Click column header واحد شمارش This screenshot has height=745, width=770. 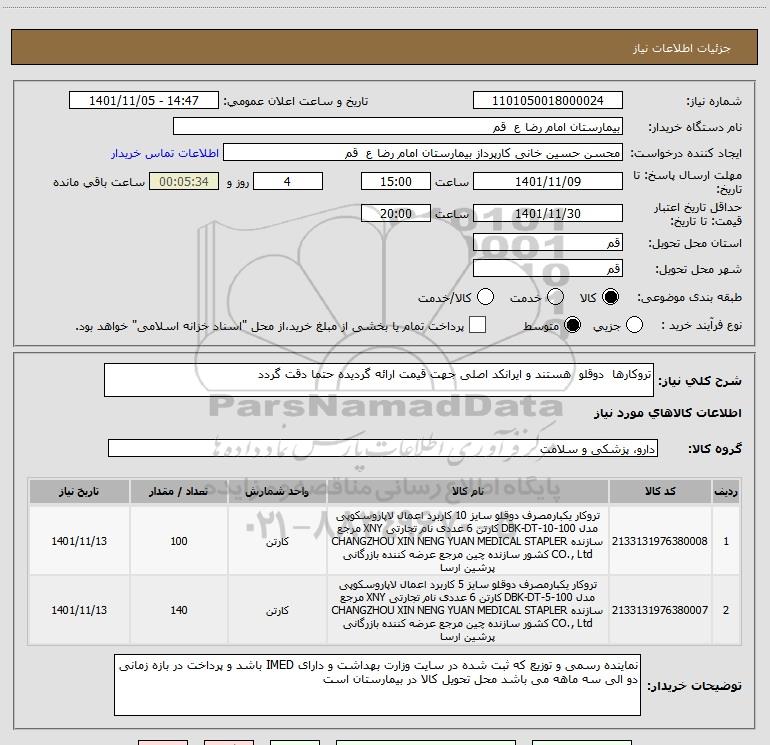[277, 491]
